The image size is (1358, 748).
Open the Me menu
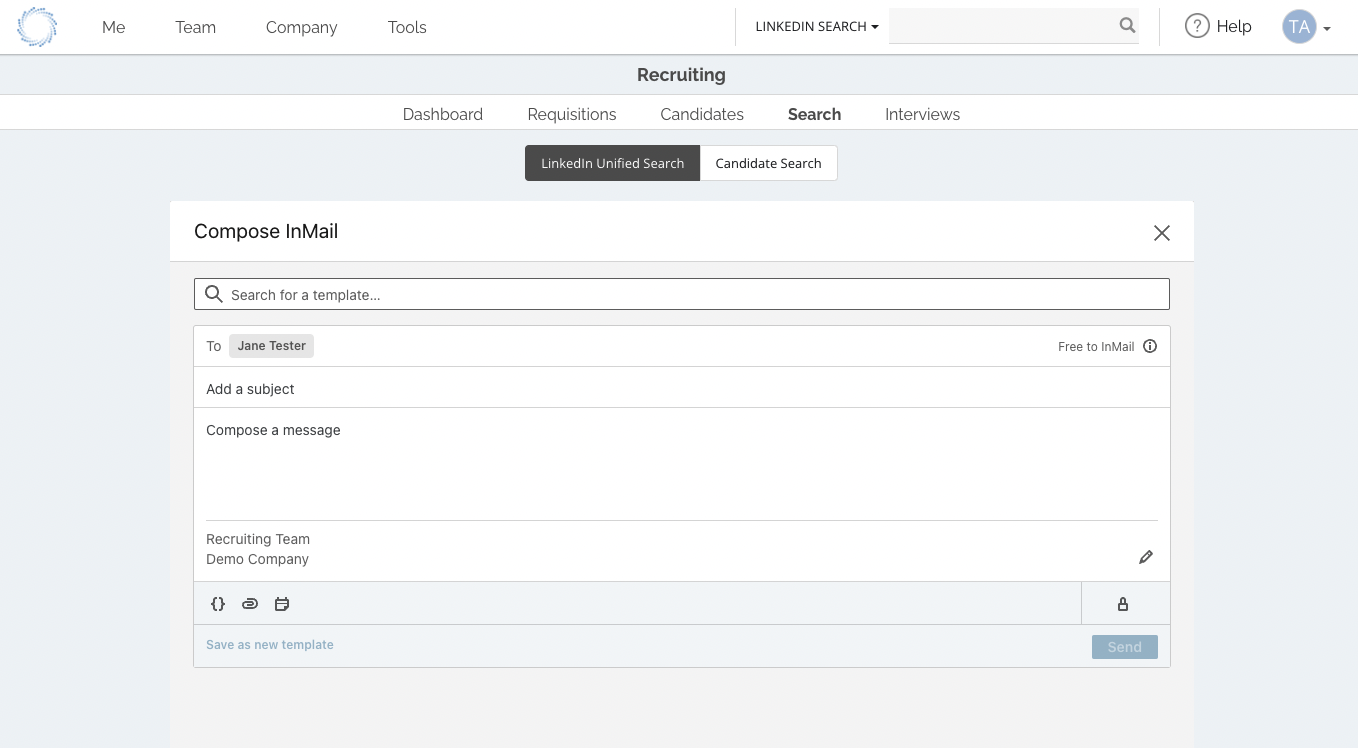[114, 27]
